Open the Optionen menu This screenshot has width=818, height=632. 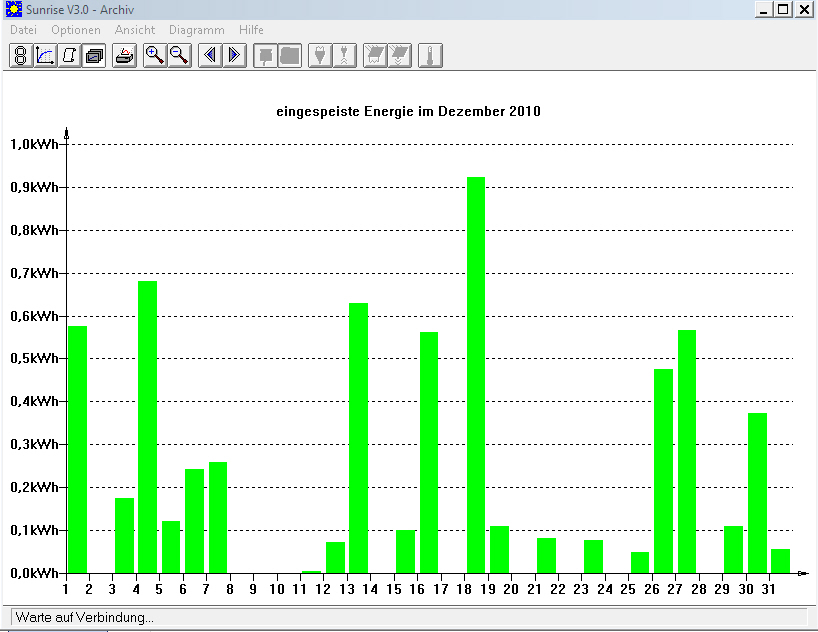(x=76, y=30)
